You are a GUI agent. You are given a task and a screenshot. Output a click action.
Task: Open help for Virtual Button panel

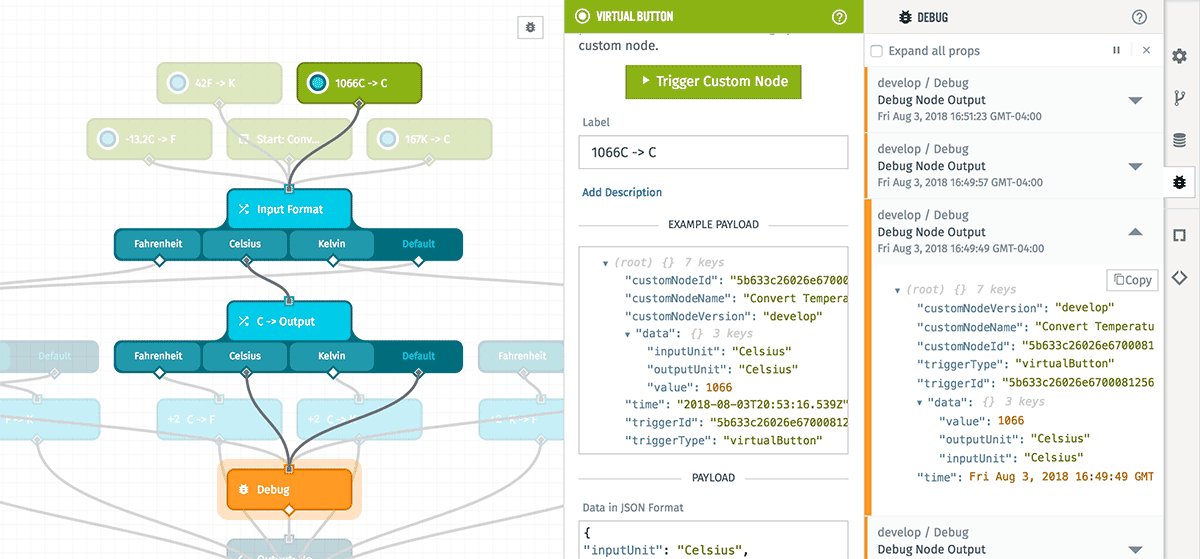[839, 17]
